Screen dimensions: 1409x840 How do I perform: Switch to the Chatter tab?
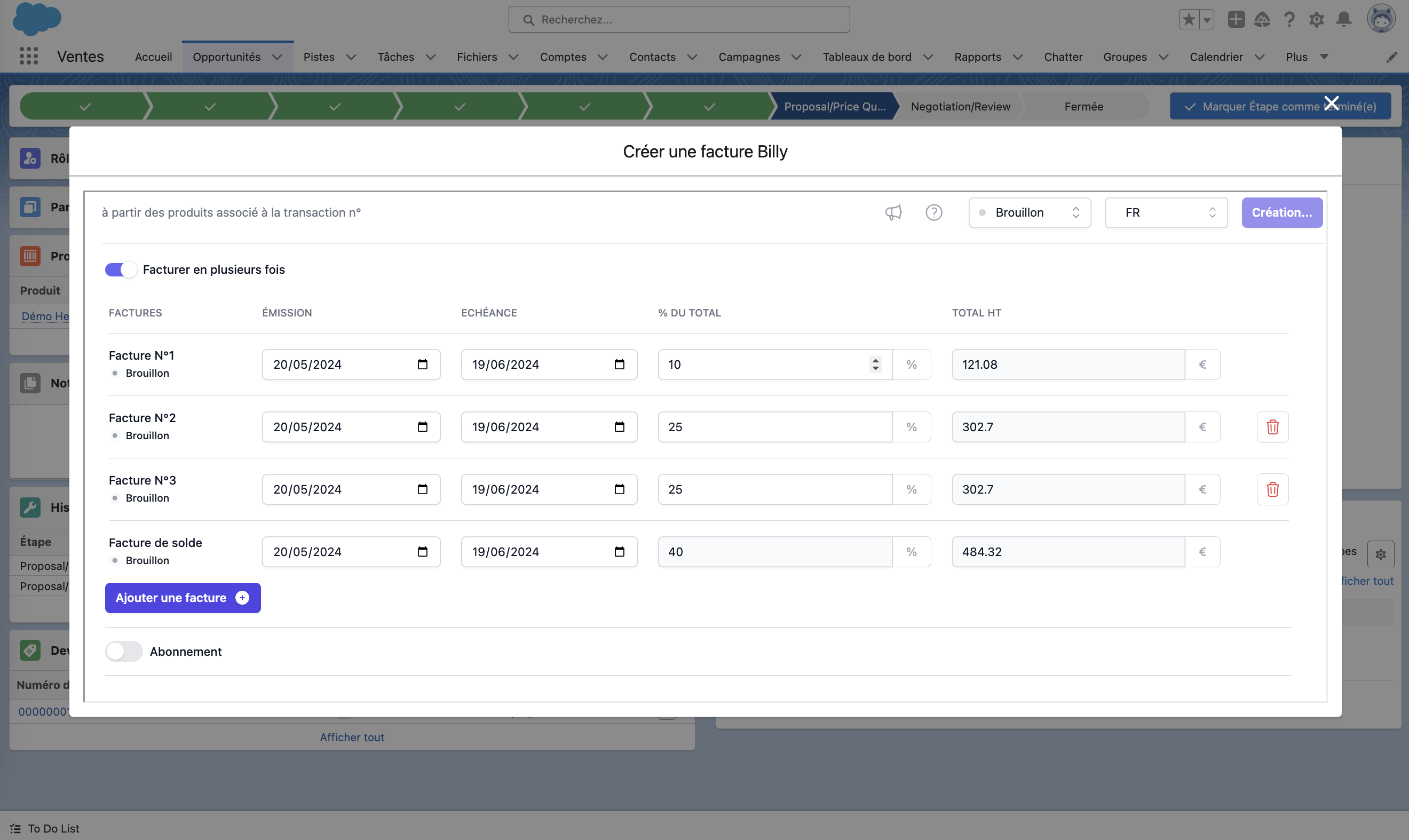coord(1063,57)
